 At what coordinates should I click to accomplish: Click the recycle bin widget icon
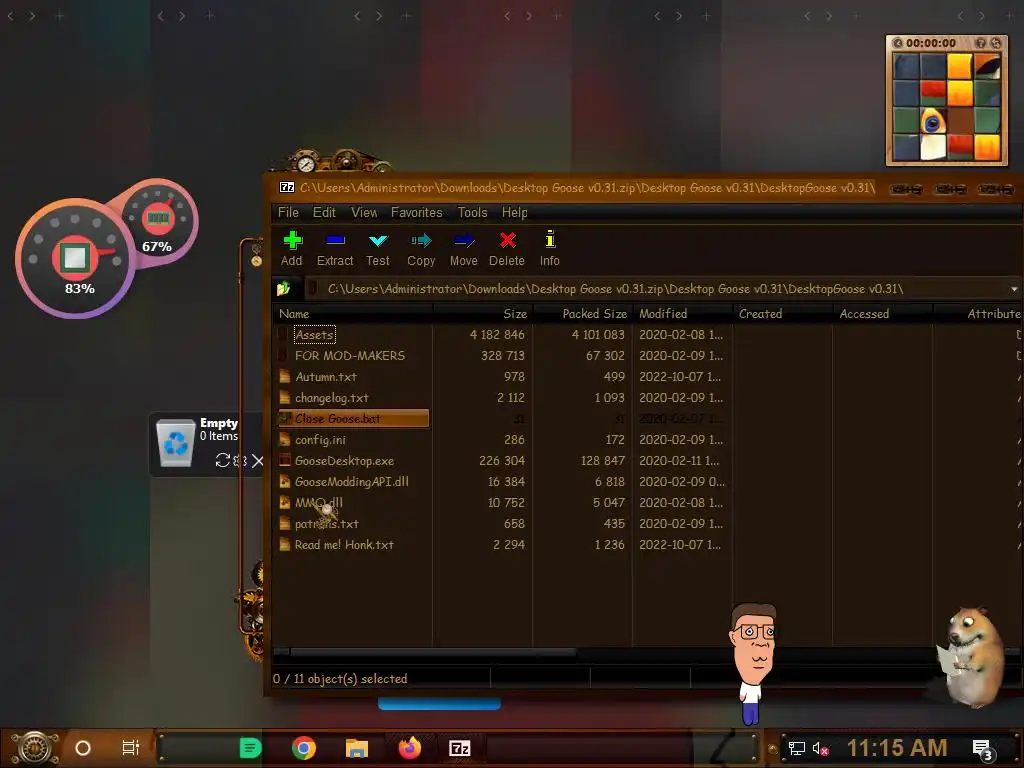[176, 443]
